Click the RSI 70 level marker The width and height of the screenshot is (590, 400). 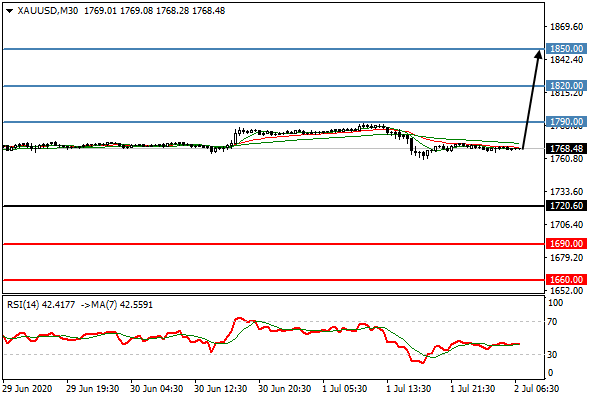552,322
